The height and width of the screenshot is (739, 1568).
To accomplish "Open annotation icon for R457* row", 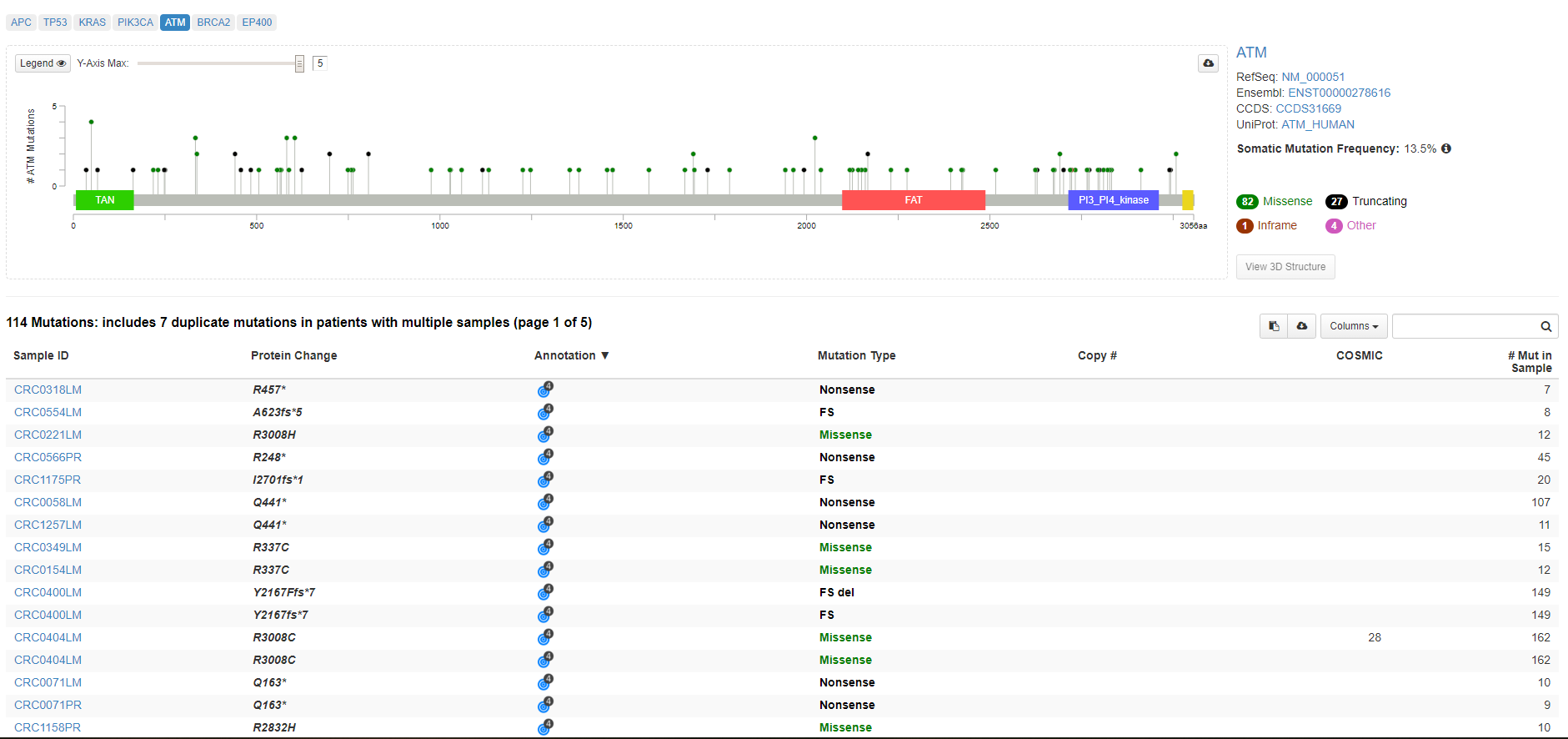I will coord(545,390).
